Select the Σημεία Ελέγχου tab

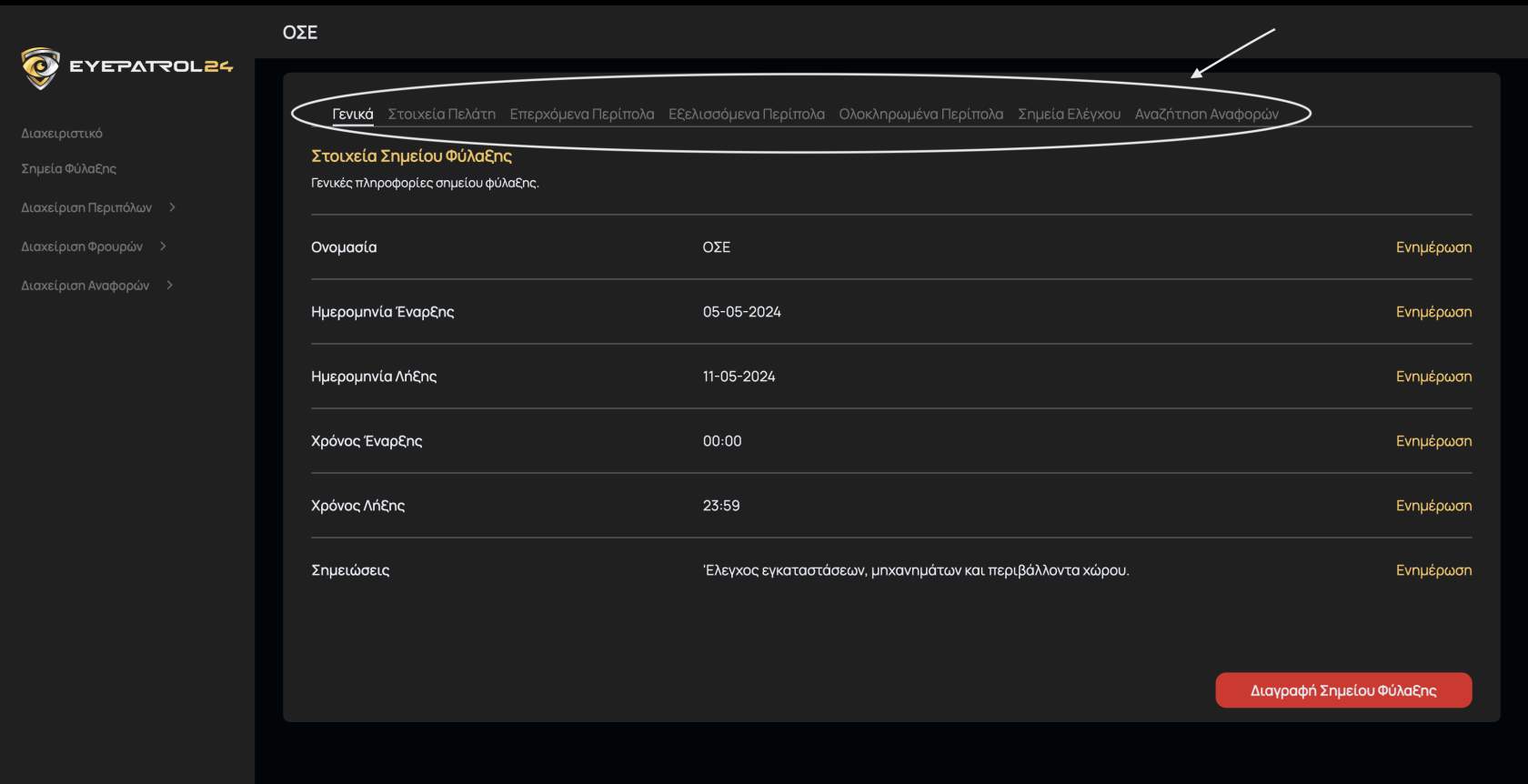coord(1069,115)
